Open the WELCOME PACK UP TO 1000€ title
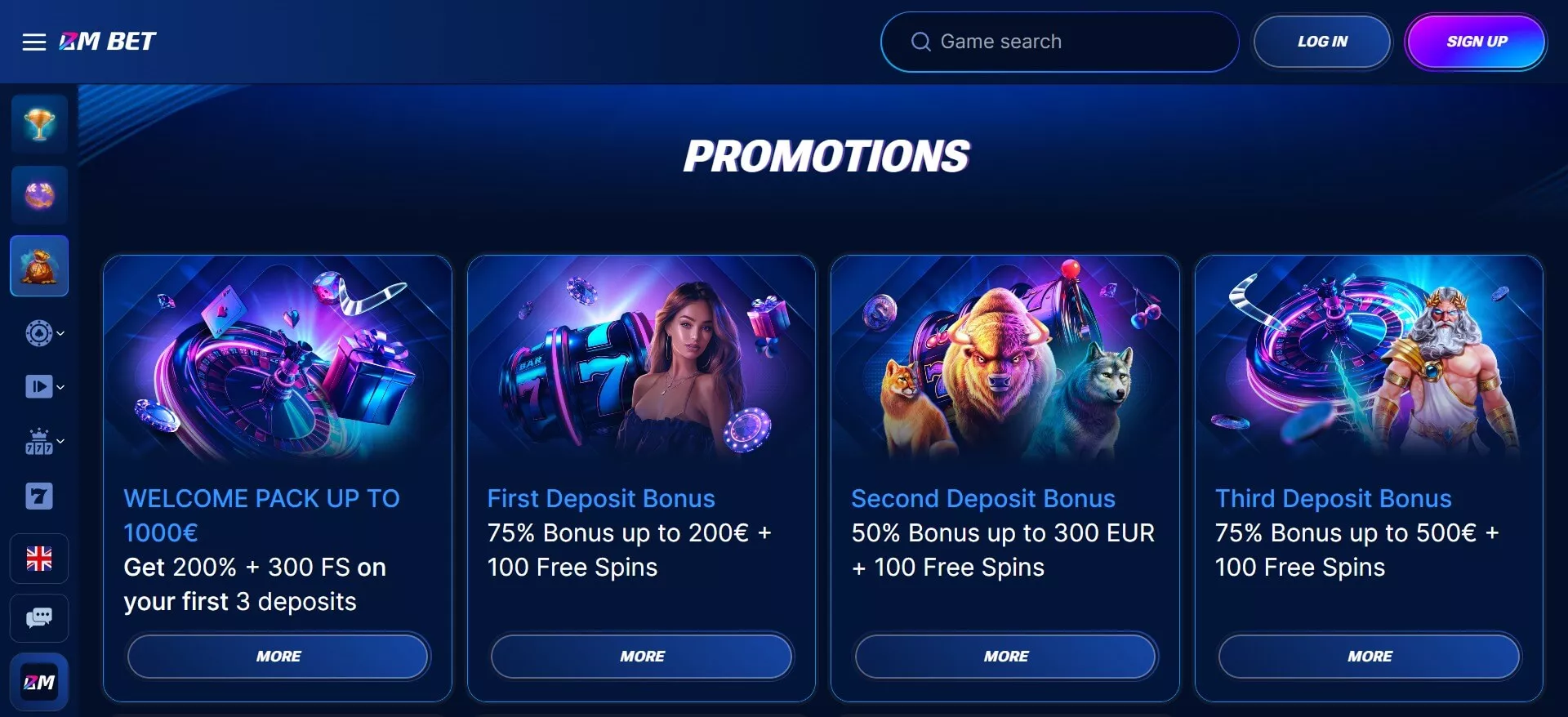The image size is (1568, 717). point(261,515)
